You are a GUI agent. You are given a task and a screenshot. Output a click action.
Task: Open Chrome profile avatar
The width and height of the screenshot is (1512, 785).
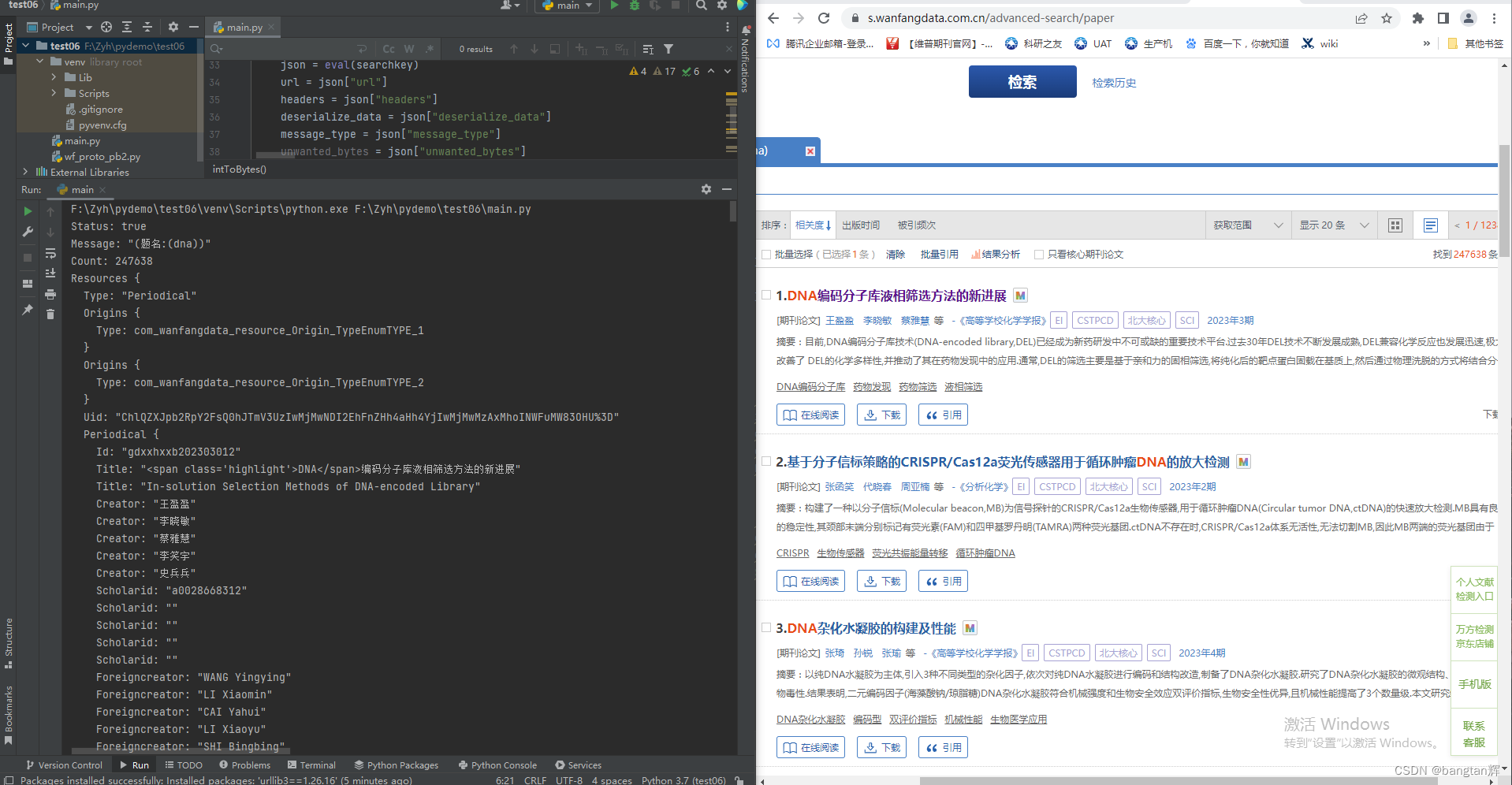pyautogui.click(x=1469, y=18)
